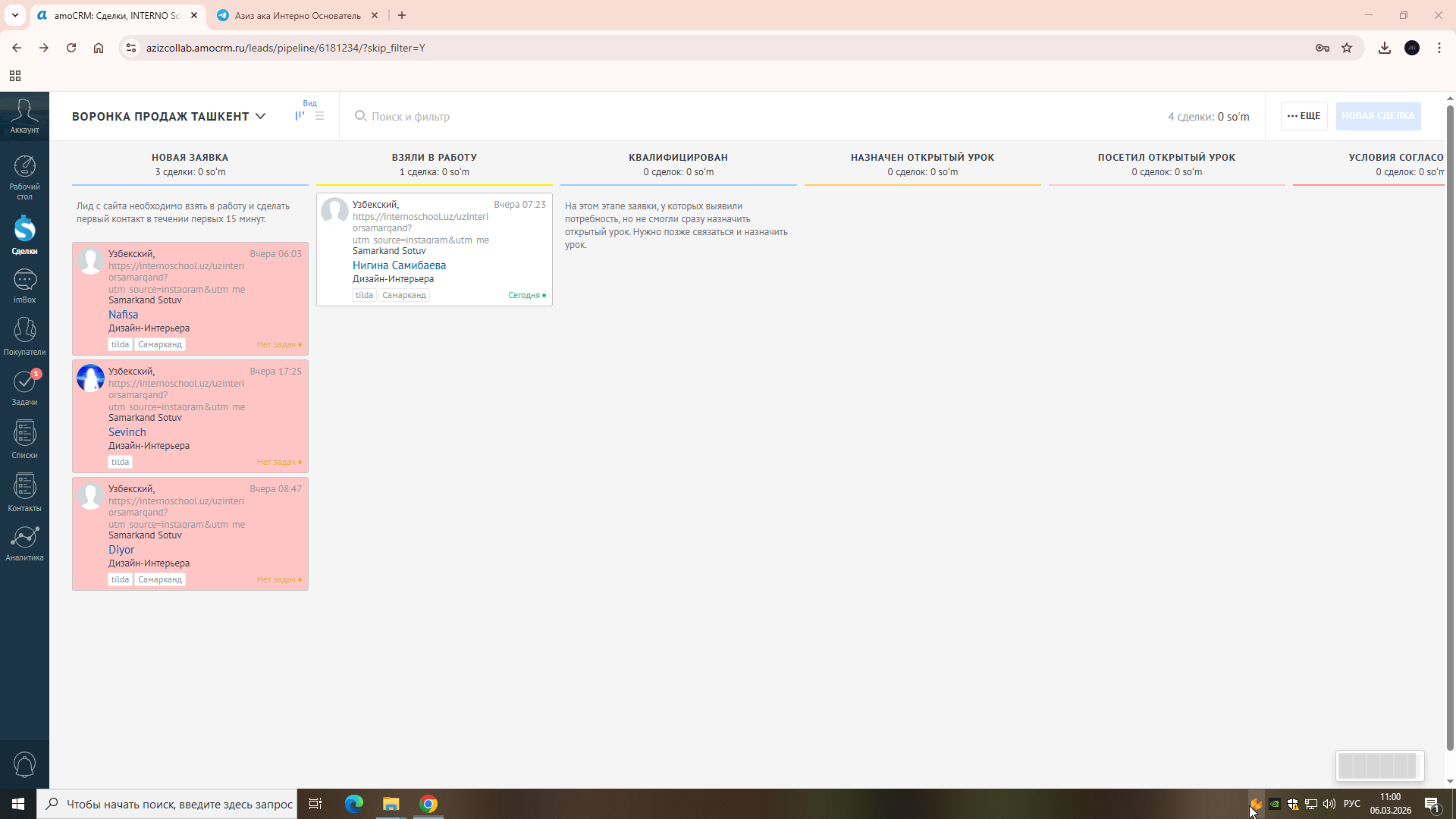This screenshot has width=1456, height=819.
Task: Click the Поиск и фильтр search field
Action: [x=410, y=116]
